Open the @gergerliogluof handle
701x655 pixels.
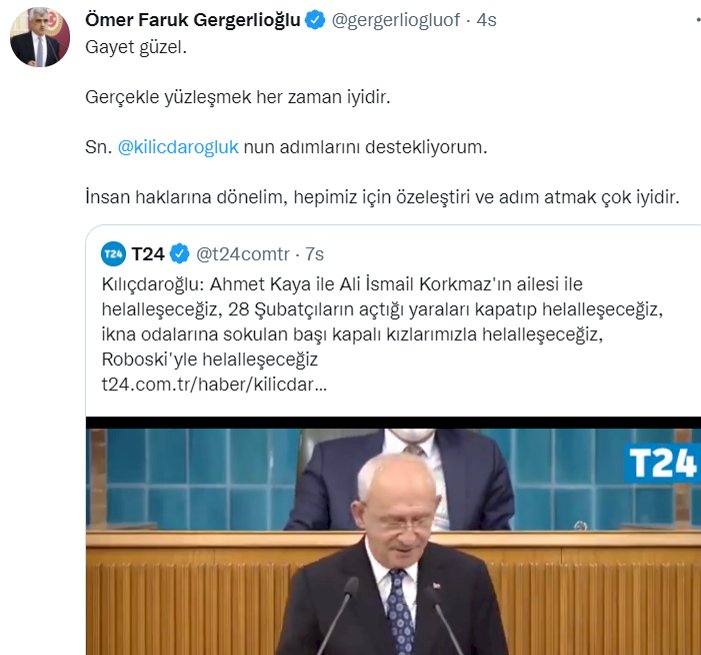tap(396, 20)
